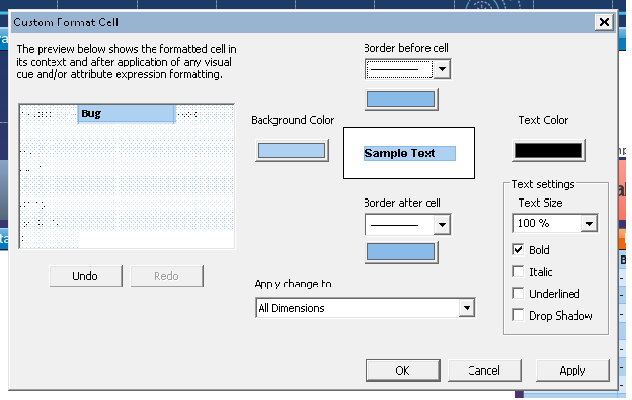Enable the Underlined checkbox

pyautogui.click(x=518, y=294)
